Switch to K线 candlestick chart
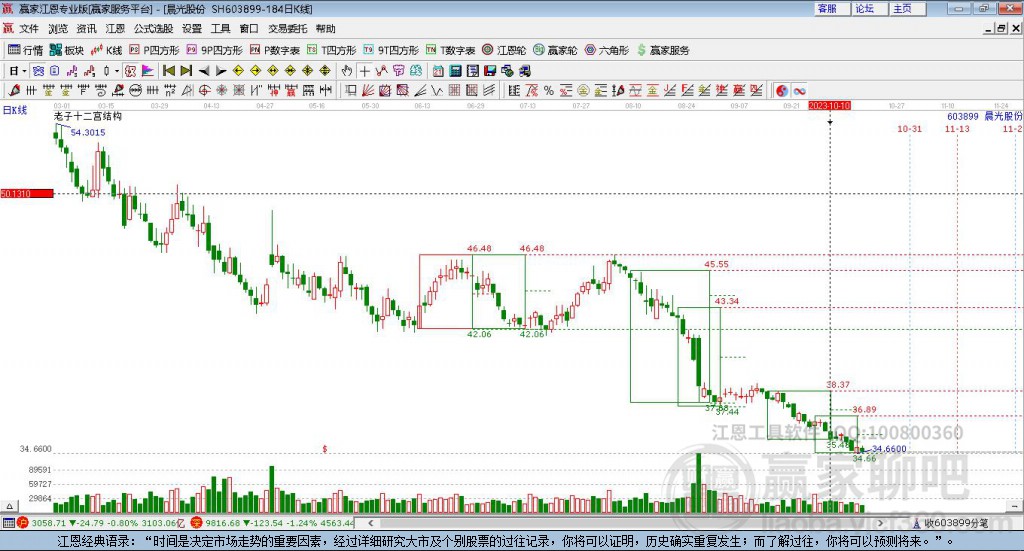 pos(106,50)
